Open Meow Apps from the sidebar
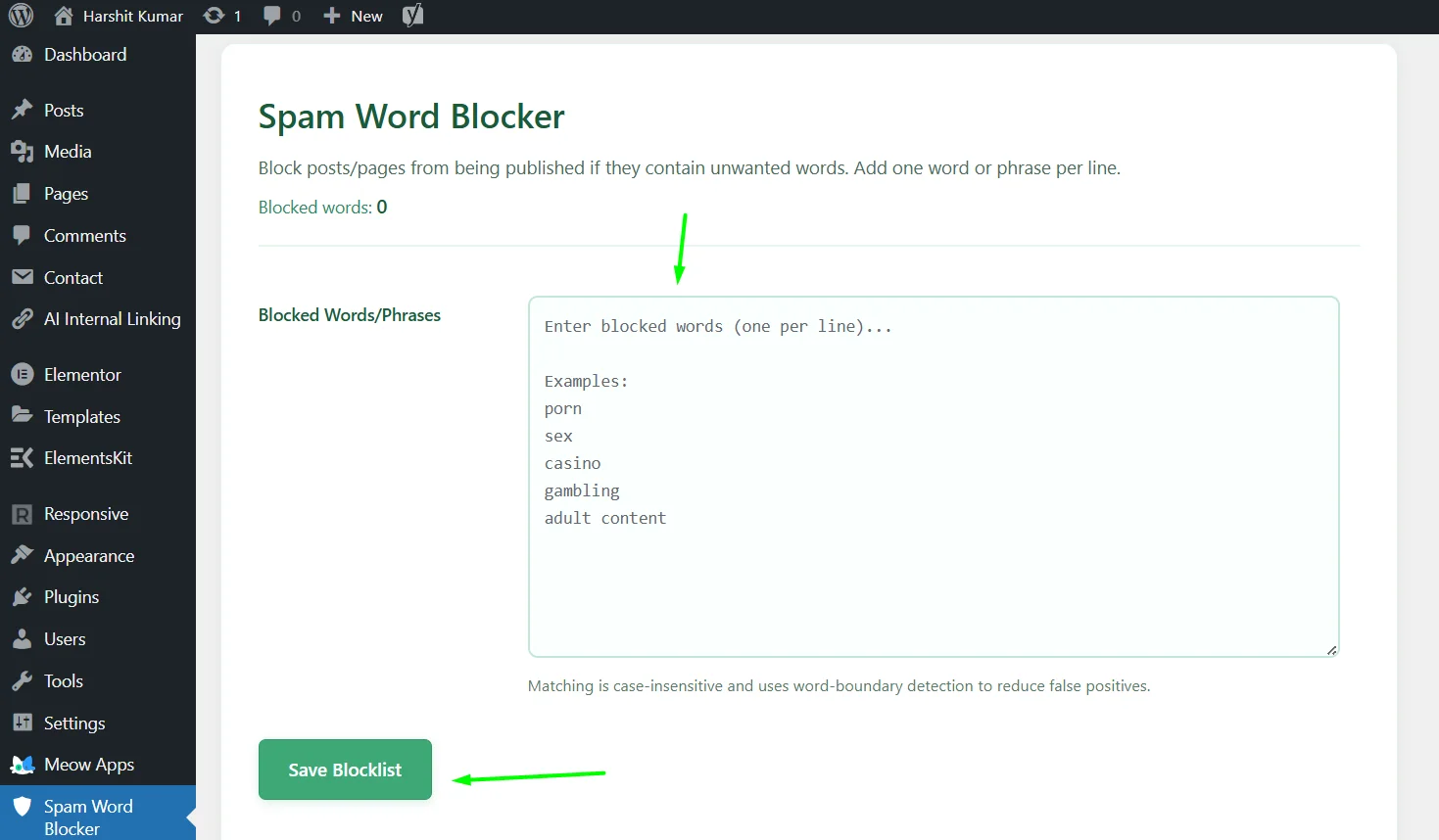The height and width of the screenshot is (840, 1439). coord(22,765)
